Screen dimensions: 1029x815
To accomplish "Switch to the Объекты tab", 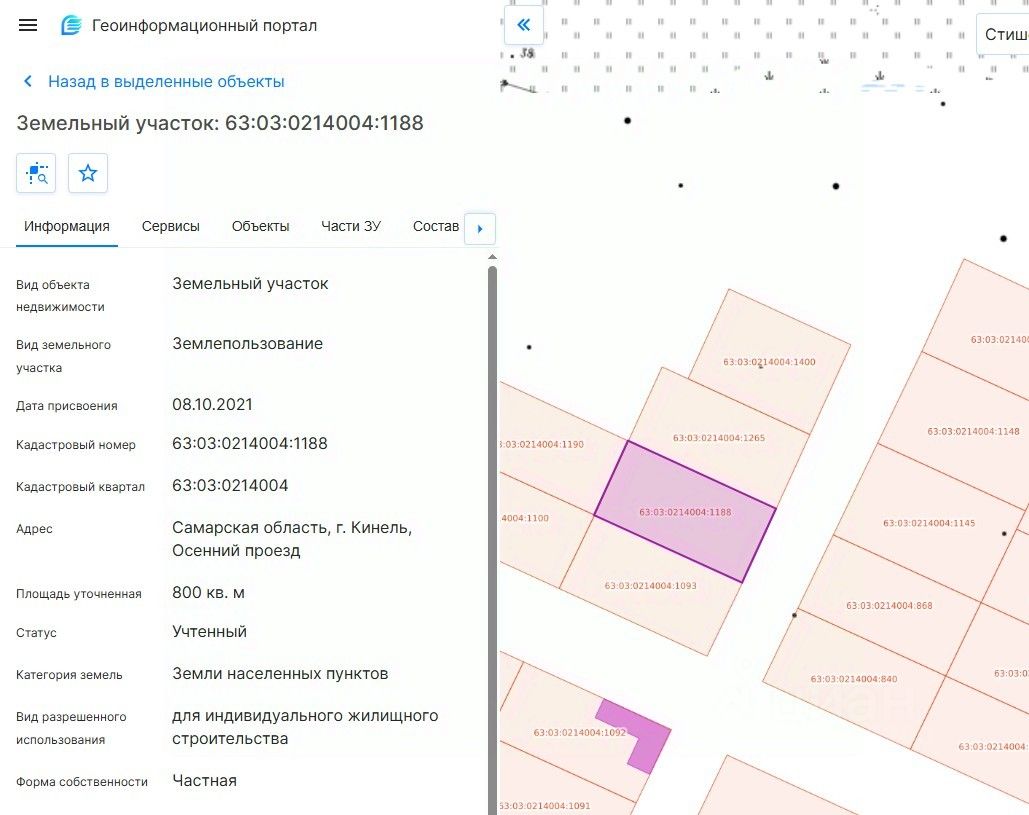I will 261,226.
